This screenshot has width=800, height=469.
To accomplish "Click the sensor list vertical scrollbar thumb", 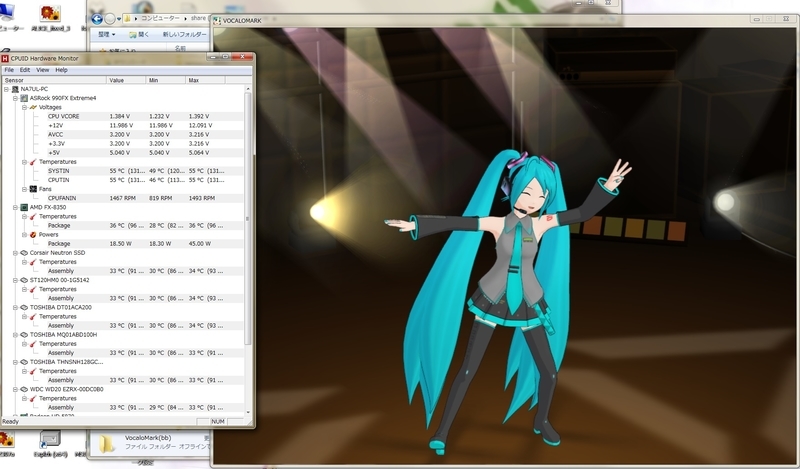I will [248, 218].
